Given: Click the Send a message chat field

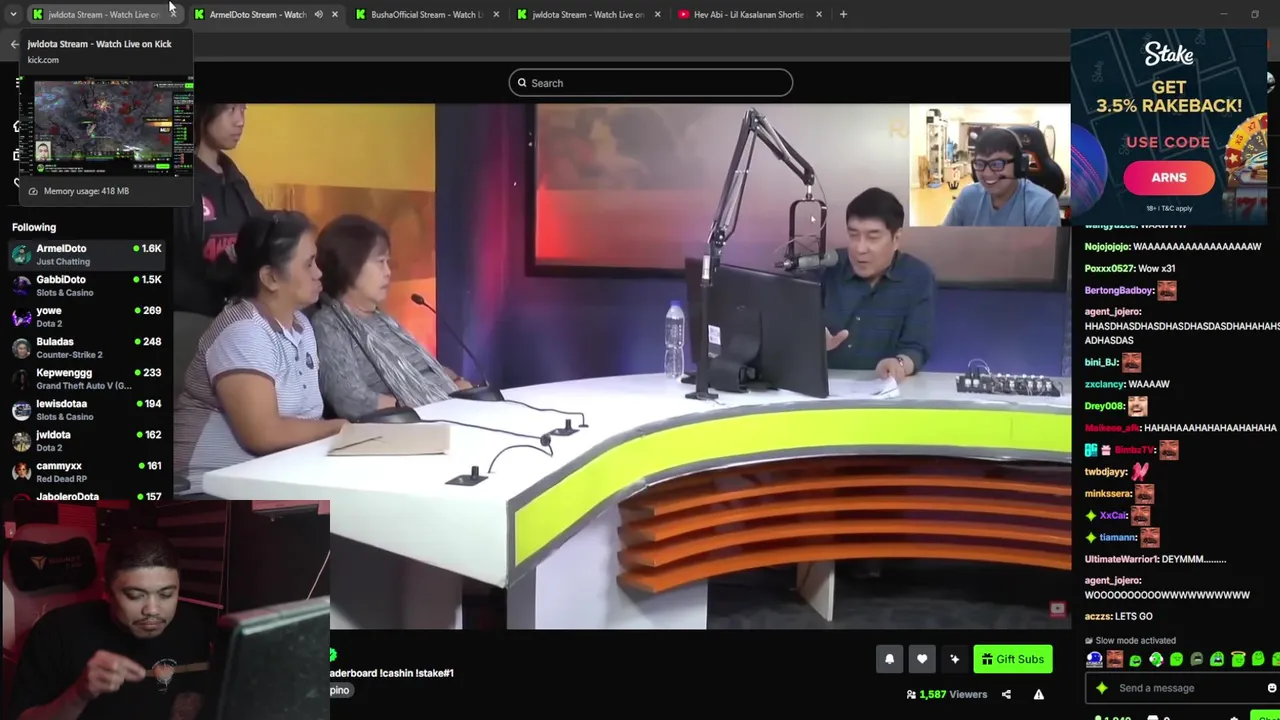Looking at the screenshot, I should click(x=1180, y=688).
